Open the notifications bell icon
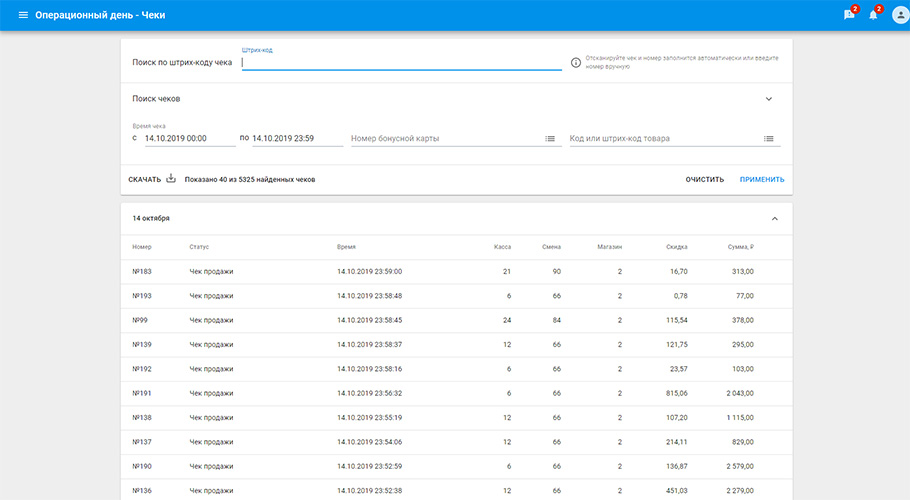 pyautogui.click(x=873, y=15)
